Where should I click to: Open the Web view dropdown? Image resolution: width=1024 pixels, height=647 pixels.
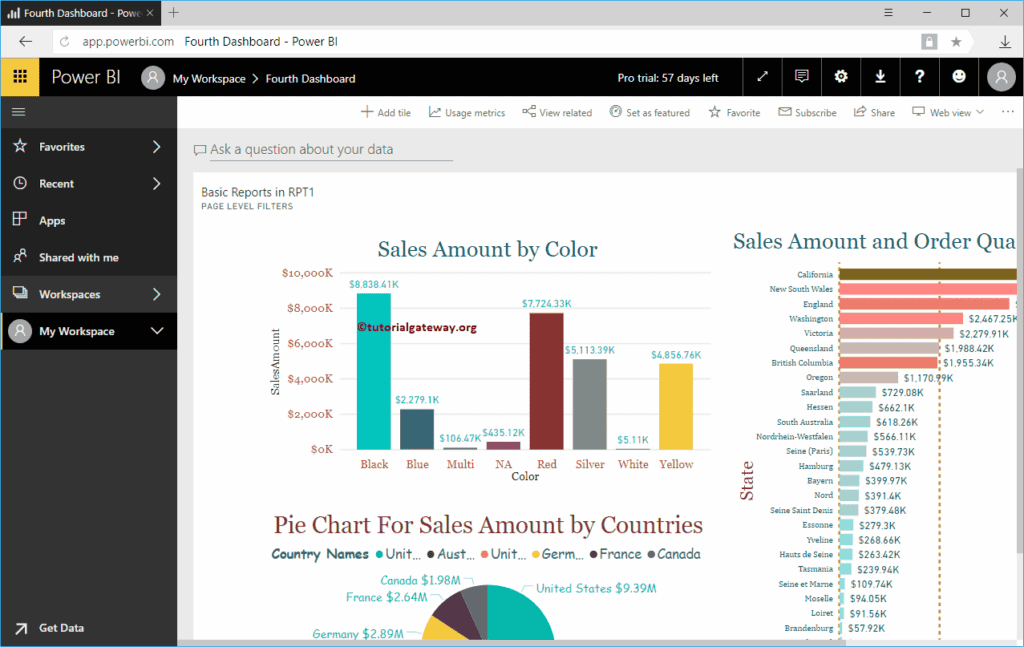pyautogui.click(x=947, y=112)
